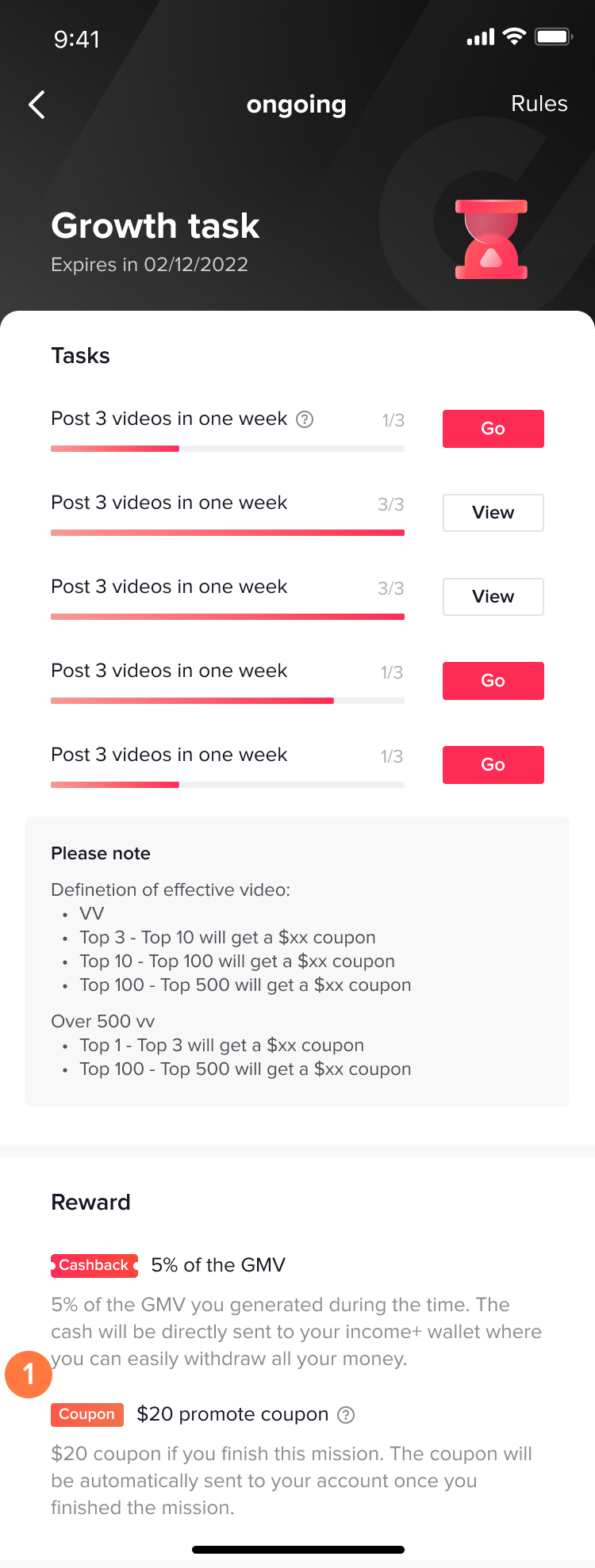Tap the orange Coupon badge
Screen dimensions: 595x1568
coord(87,1414)
